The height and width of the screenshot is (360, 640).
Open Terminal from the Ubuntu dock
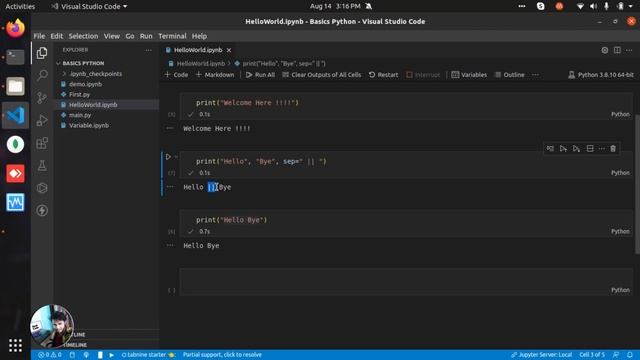[x=16, y=57]
